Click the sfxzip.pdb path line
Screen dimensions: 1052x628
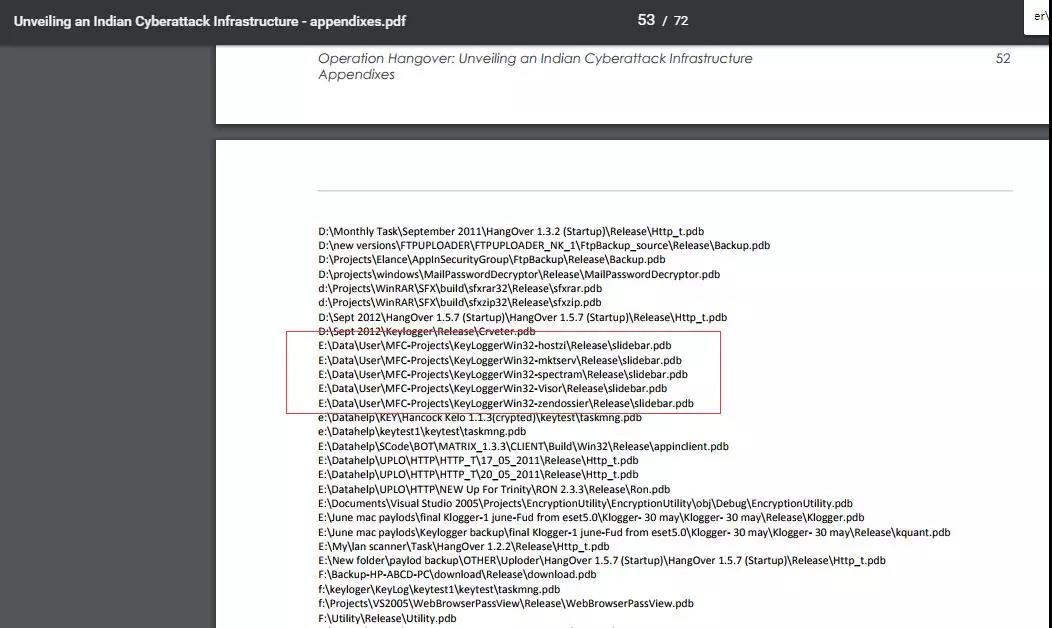460,303
